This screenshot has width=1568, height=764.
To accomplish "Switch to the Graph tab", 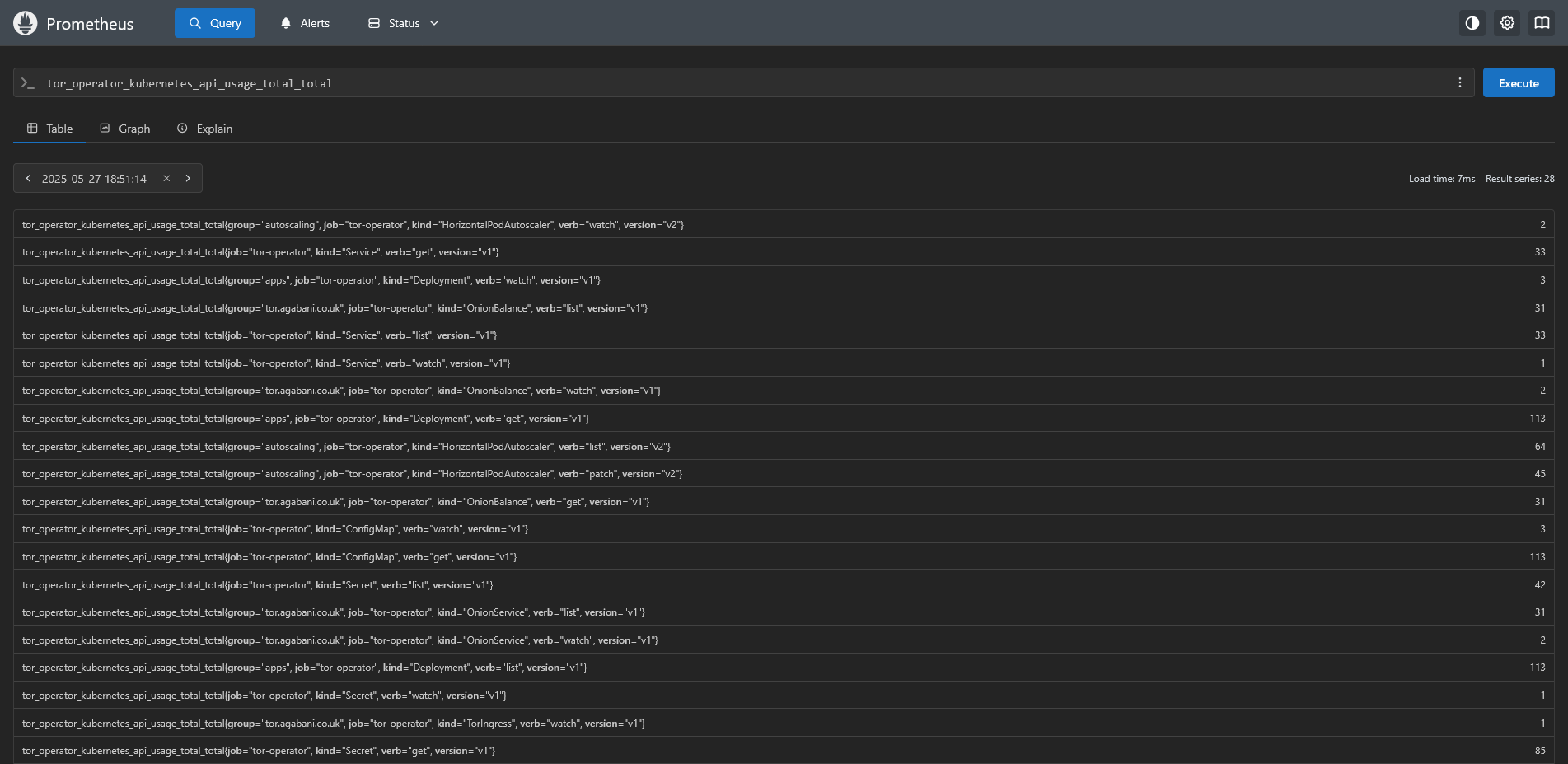I will (x=124, y=129).
